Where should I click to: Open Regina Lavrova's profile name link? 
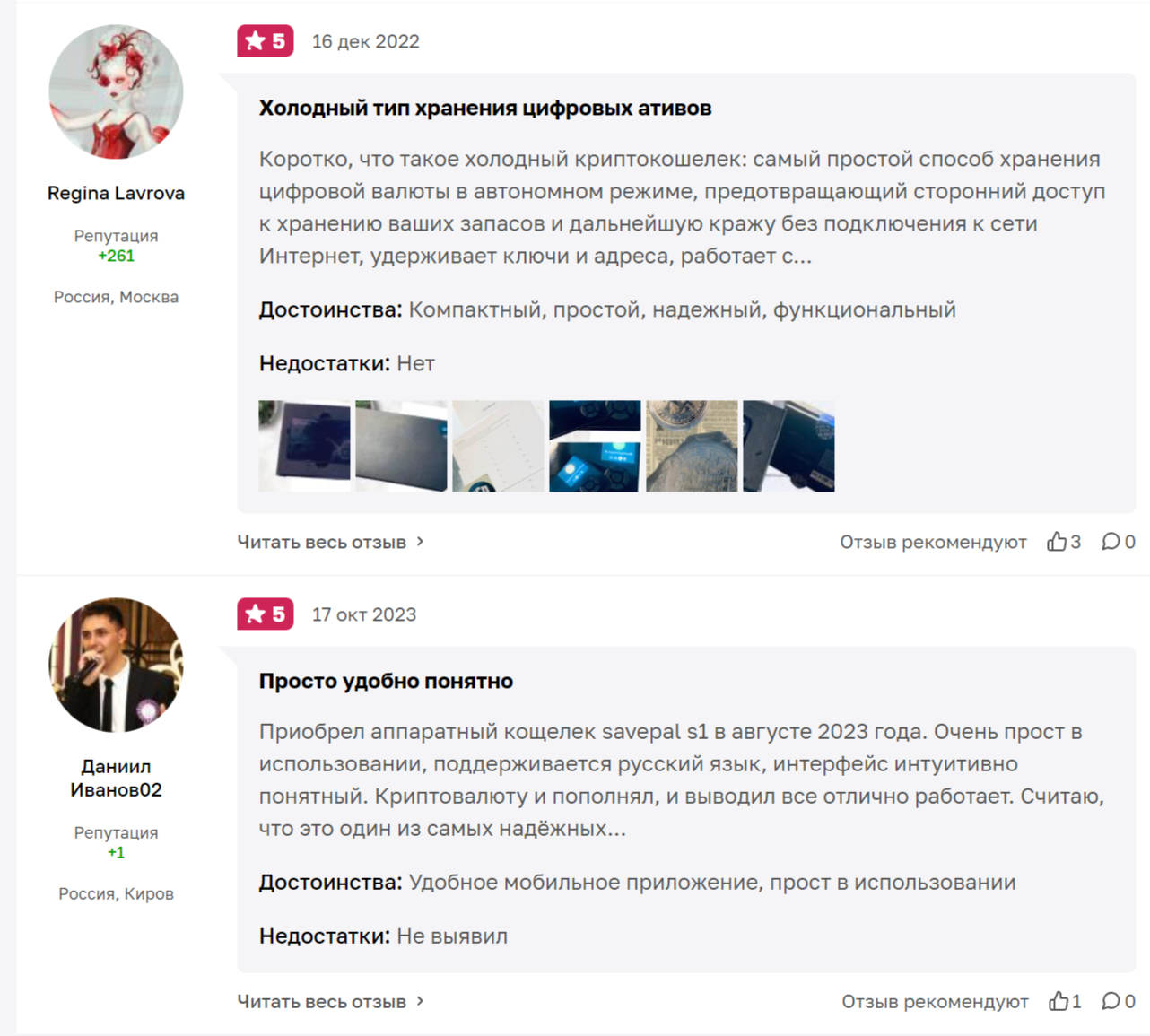116,193
